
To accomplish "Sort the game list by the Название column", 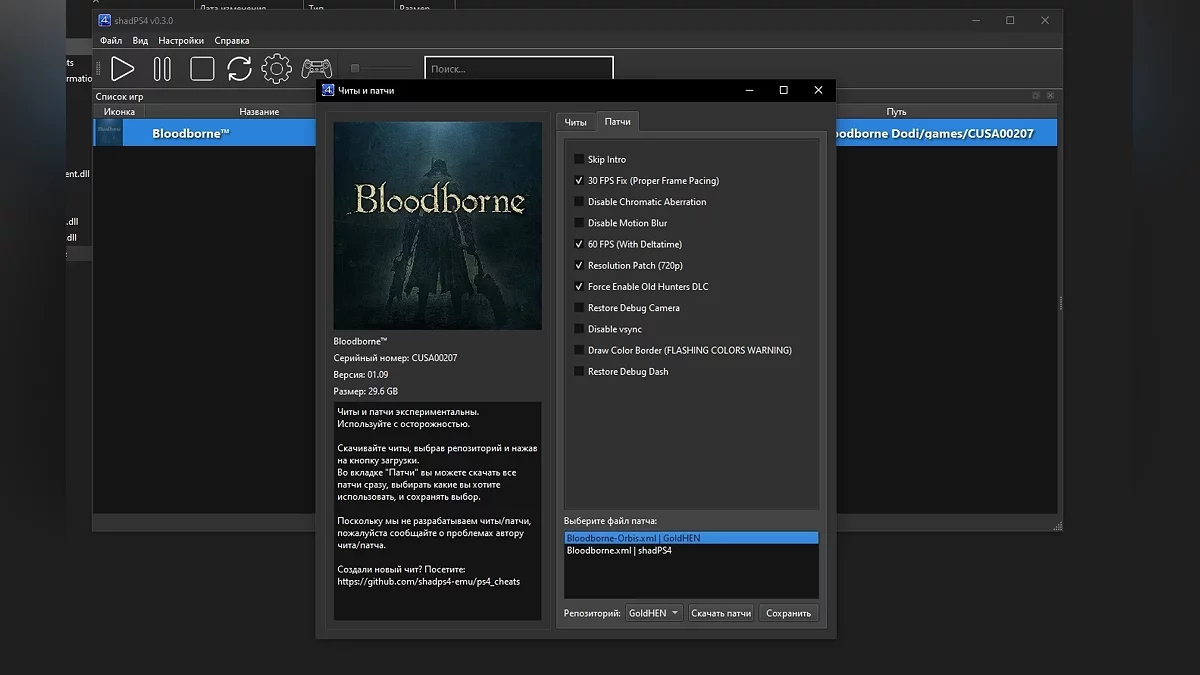I will [x=259, y=112].
